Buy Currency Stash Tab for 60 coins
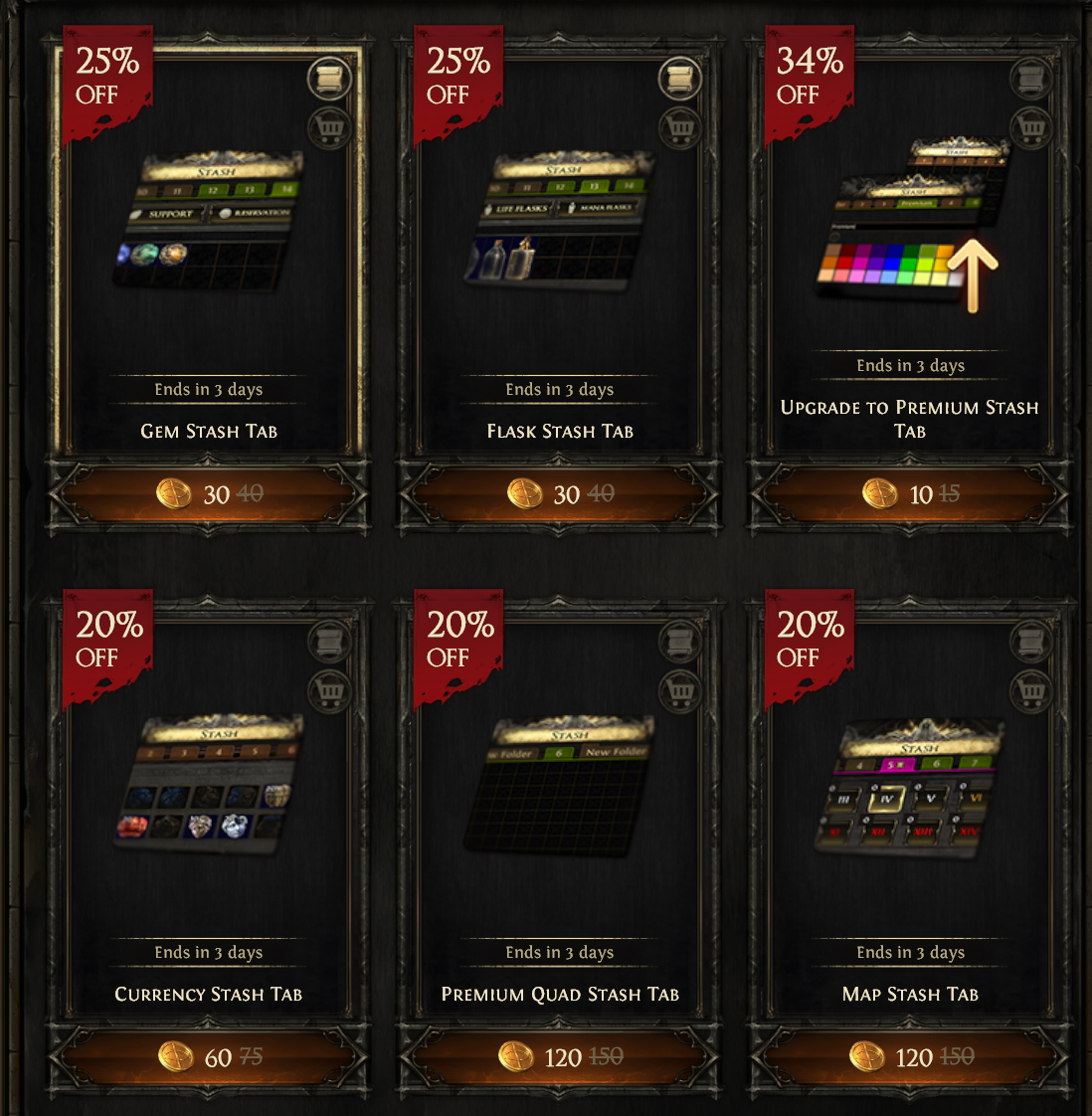 [x=209, y=1057]
